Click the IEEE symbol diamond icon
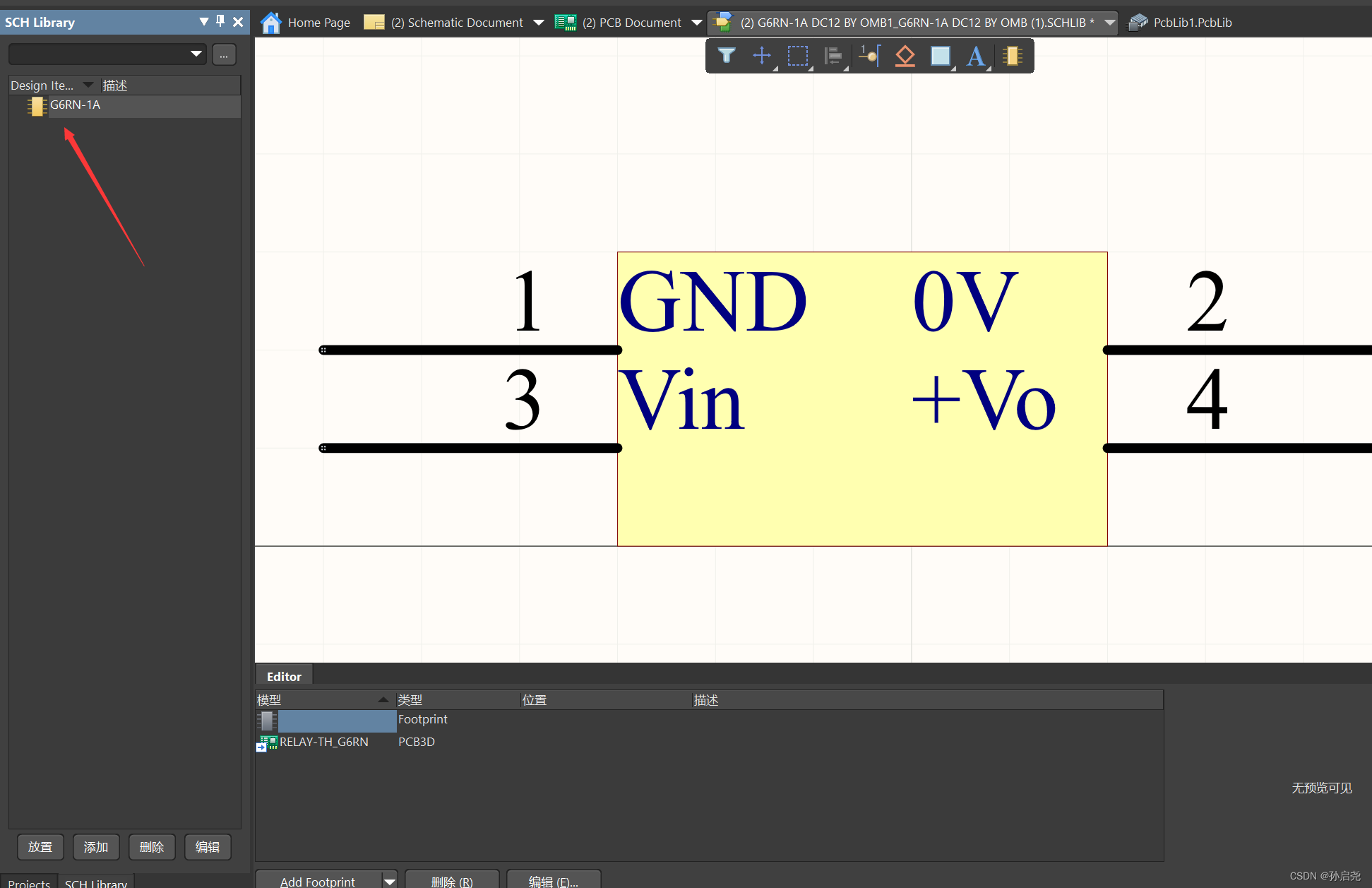Image resolution: width=1372 pixels, height=888 pixels. click(905, 56)
